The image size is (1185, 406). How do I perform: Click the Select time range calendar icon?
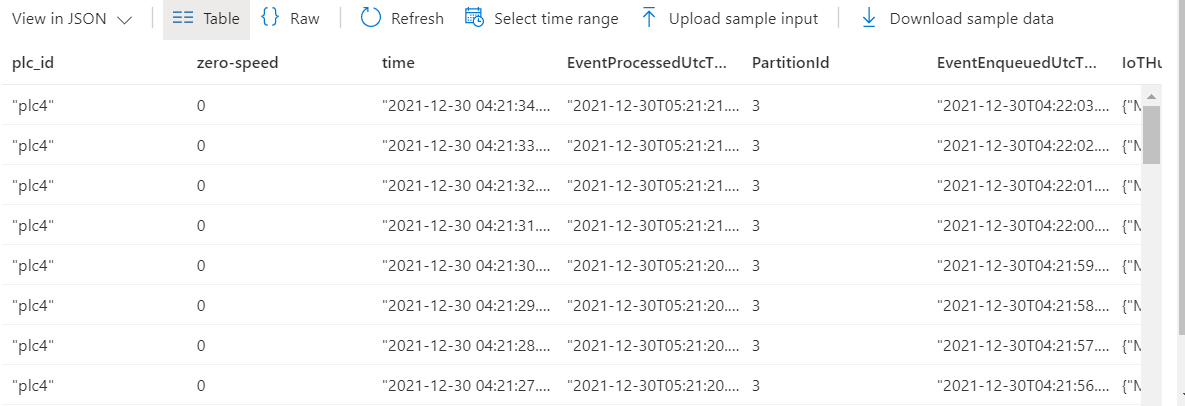pyautogui.click(x=474, y=18)
